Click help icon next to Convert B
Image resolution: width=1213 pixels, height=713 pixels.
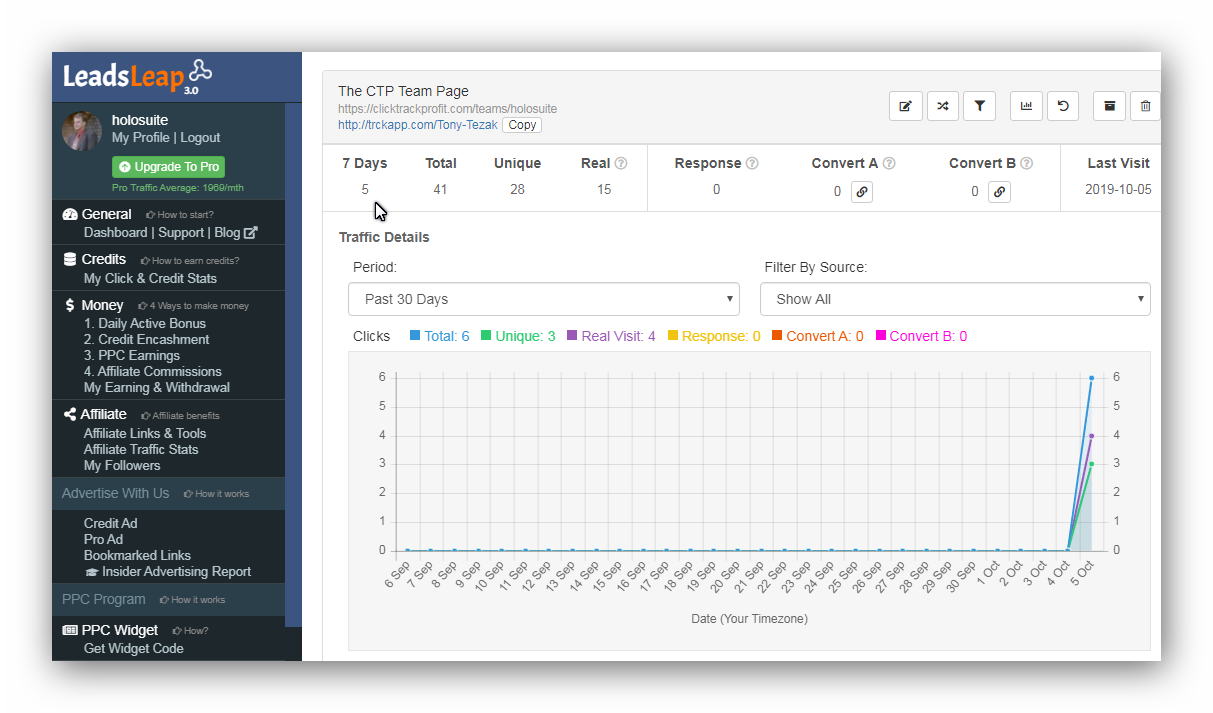click(1026, 163)
